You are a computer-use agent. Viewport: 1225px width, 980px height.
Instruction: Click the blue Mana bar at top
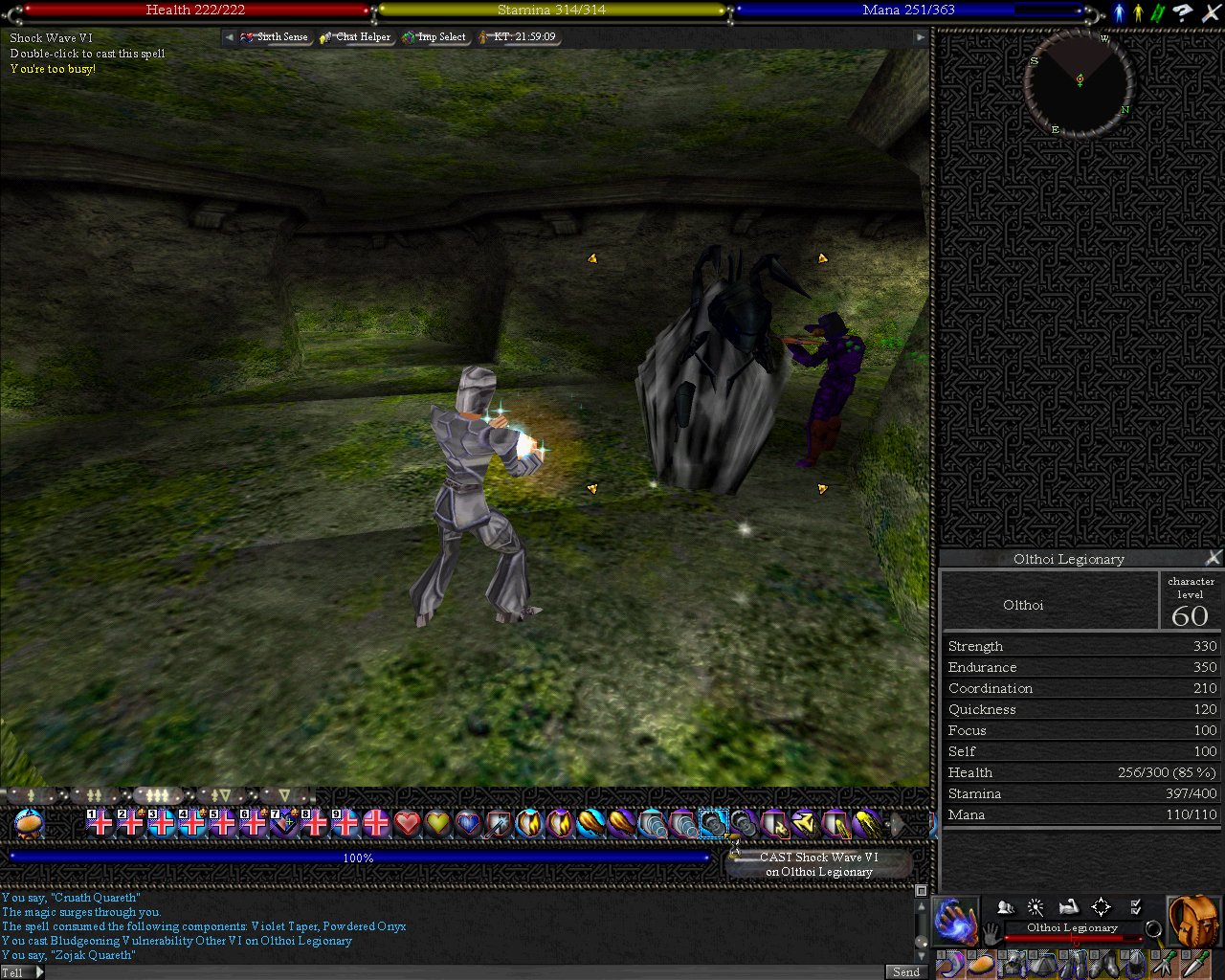908,11
